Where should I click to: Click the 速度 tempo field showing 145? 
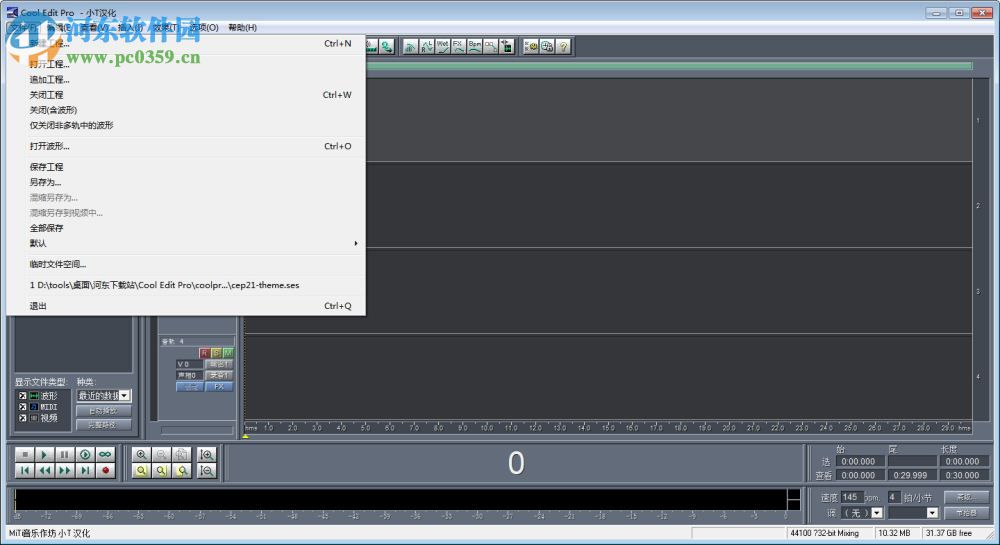[x=851, y=497]
